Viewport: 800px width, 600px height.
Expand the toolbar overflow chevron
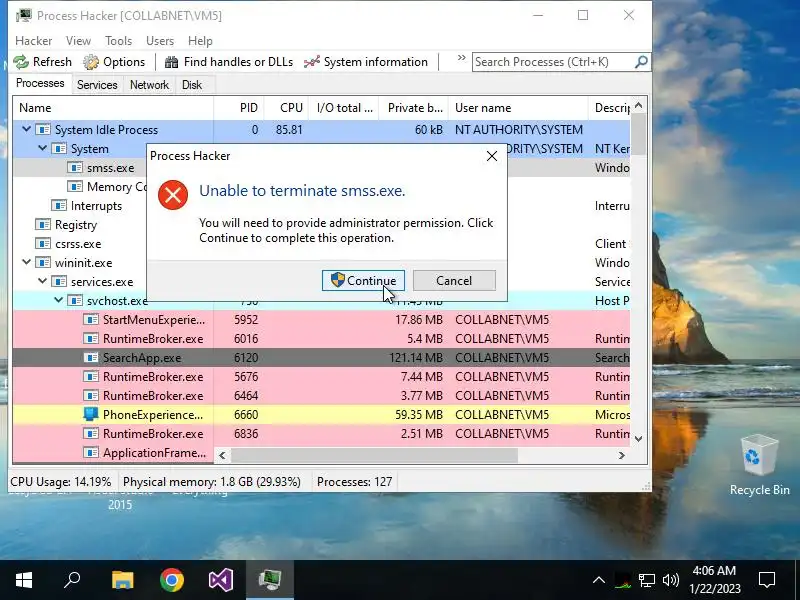click(x=461, y=58)
